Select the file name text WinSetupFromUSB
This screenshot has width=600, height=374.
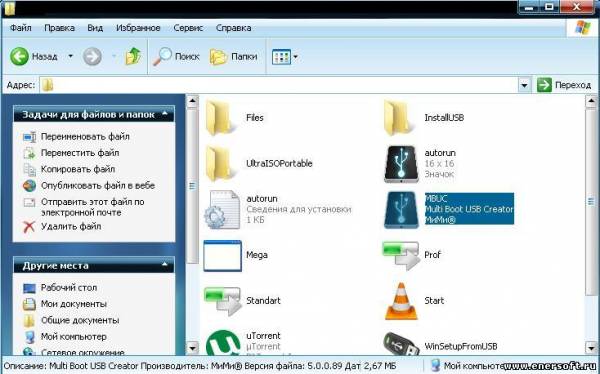pos(461,347)
